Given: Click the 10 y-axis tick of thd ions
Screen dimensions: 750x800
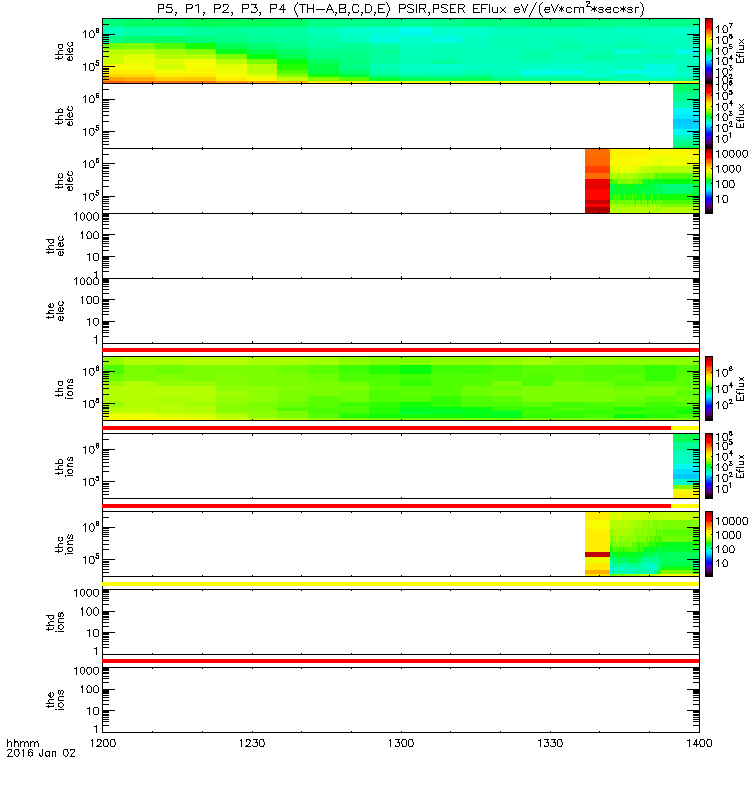Looking at the screenshot, I should coord(92,633).
